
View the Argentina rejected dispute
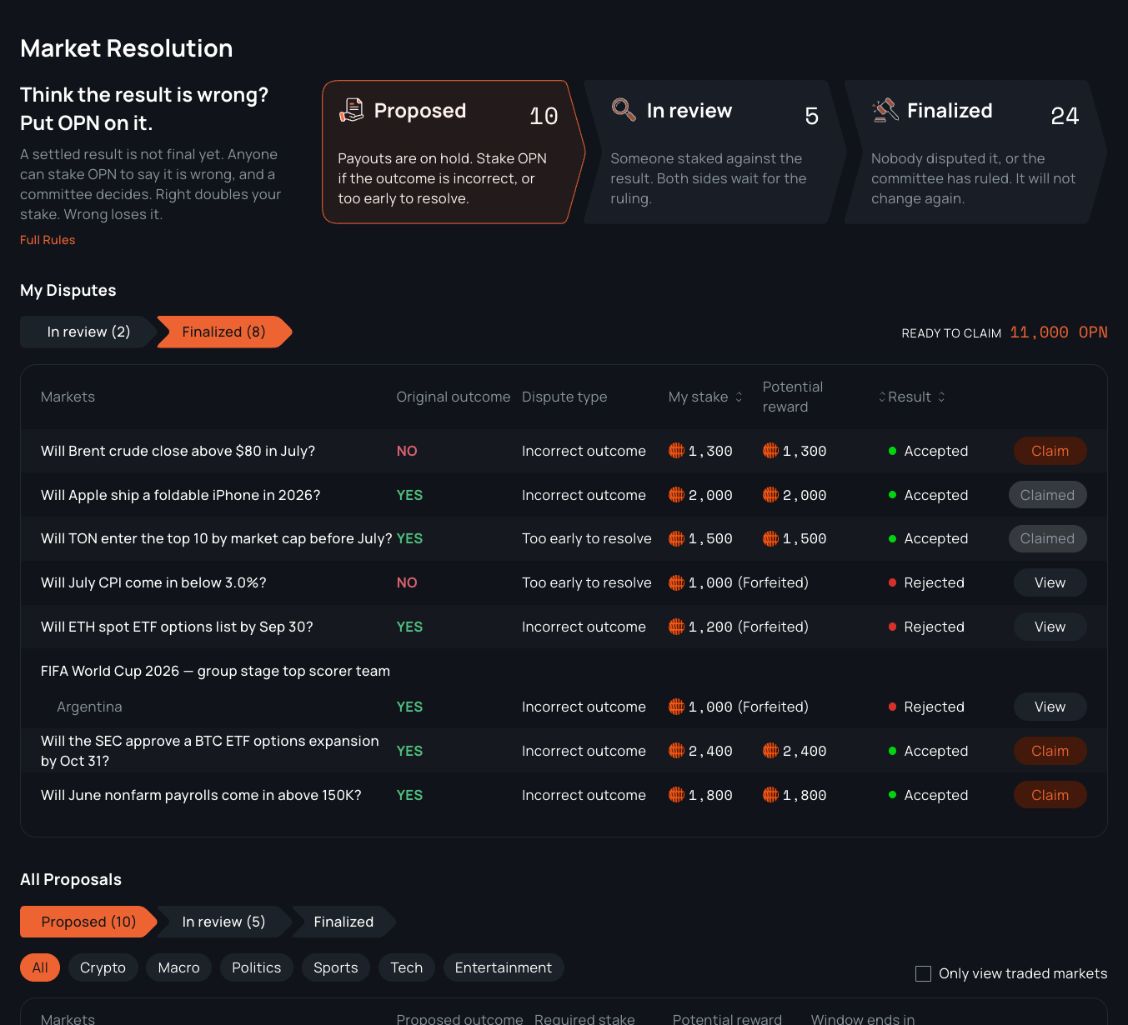pyautogui.click(x=1050, y=707)
